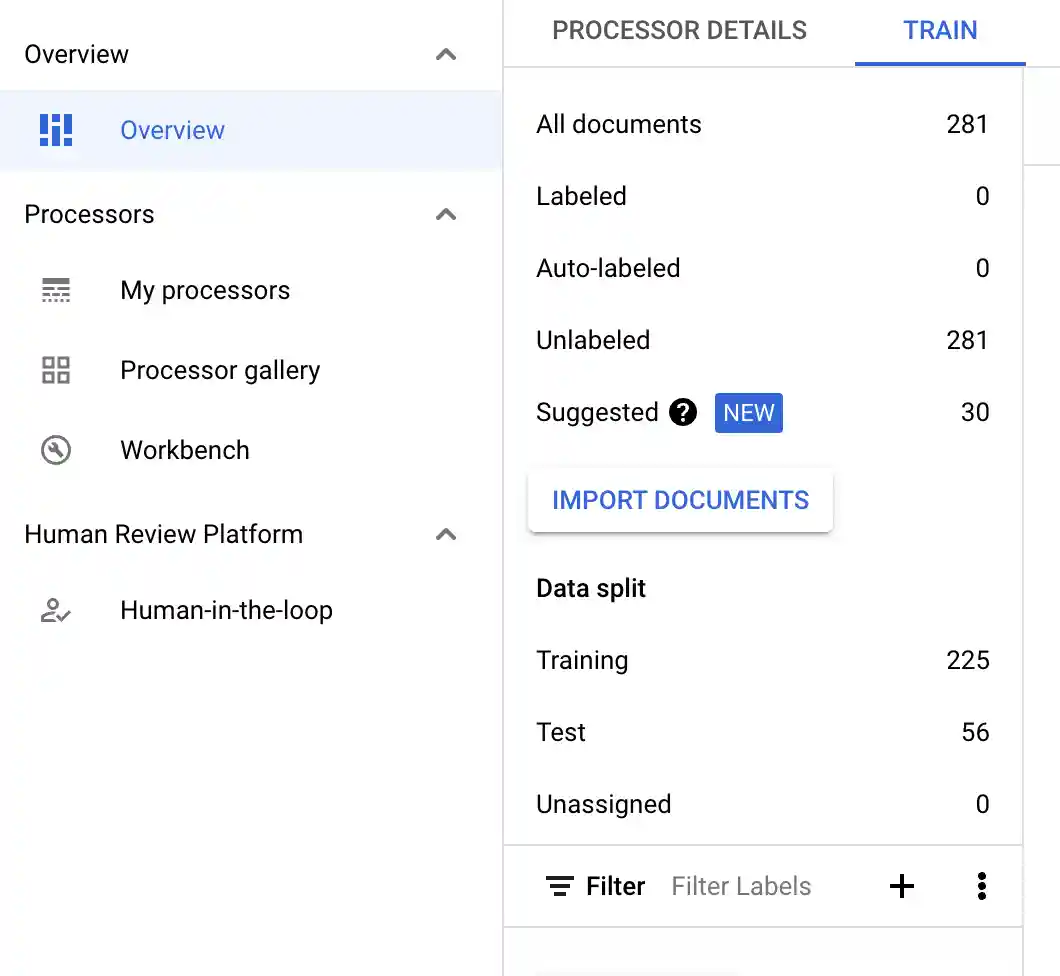Collapse the Processors section
The image size is (1060, 976).
(x=446, y=214)
